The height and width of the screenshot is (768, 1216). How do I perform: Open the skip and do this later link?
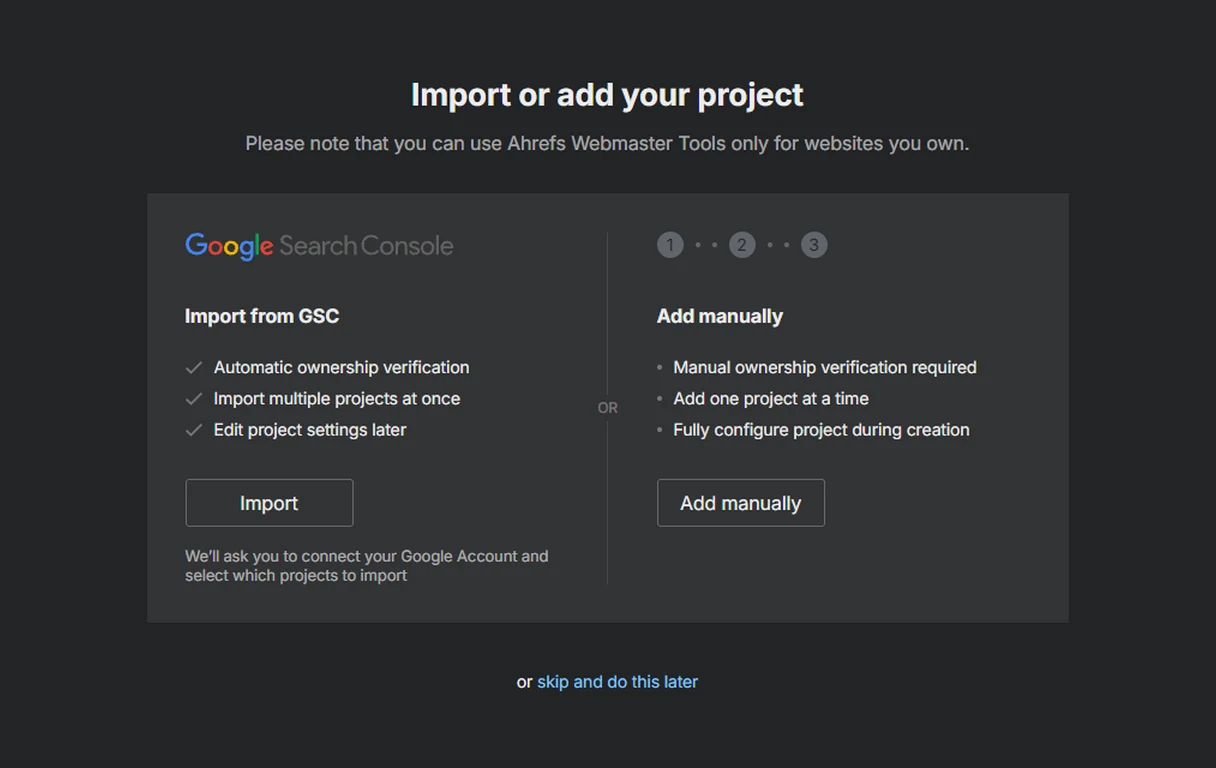[617, 682]
